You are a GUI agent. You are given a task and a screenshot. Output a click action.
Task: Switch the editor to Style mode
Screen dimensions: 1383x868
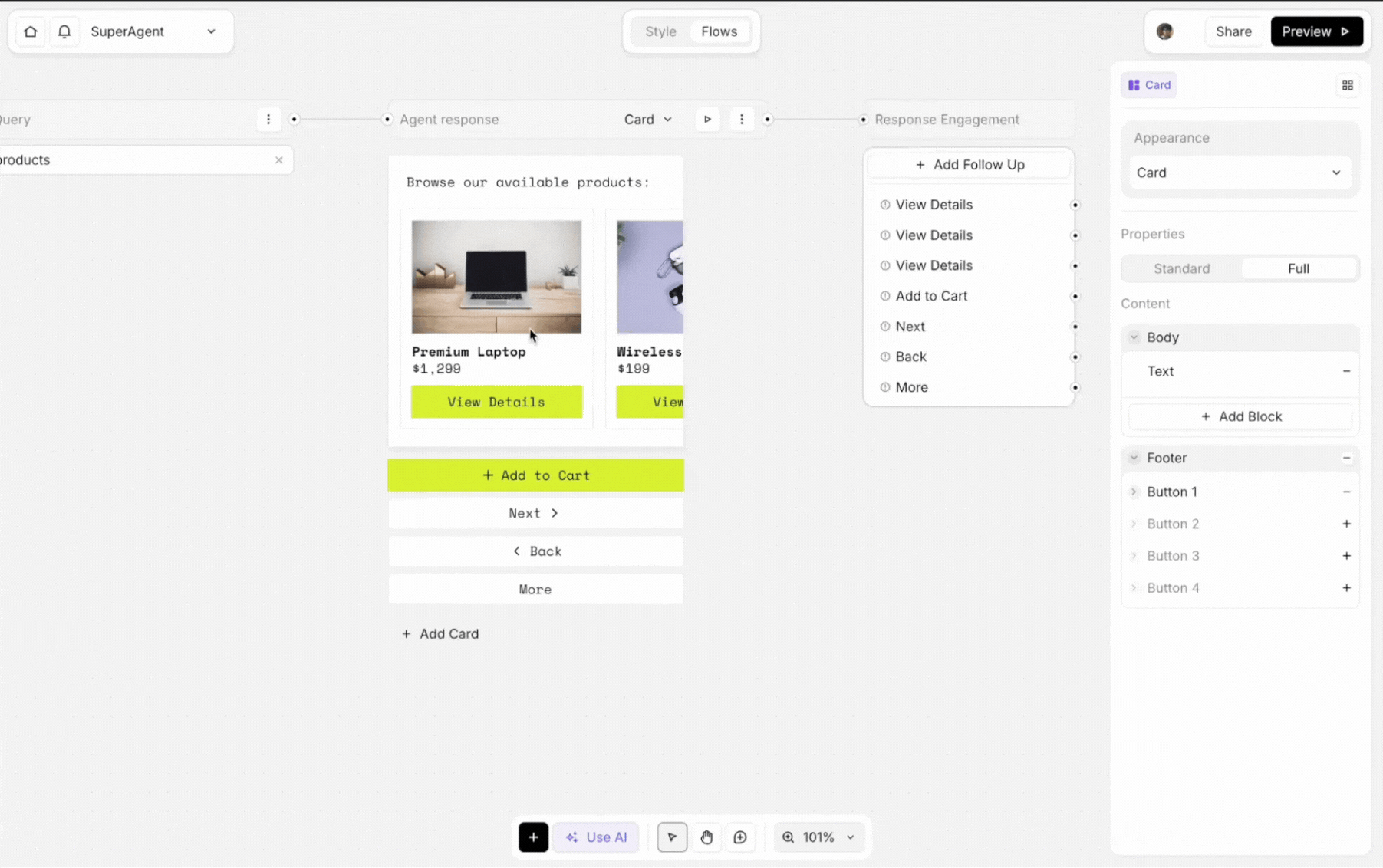click(x=660, y=31)
